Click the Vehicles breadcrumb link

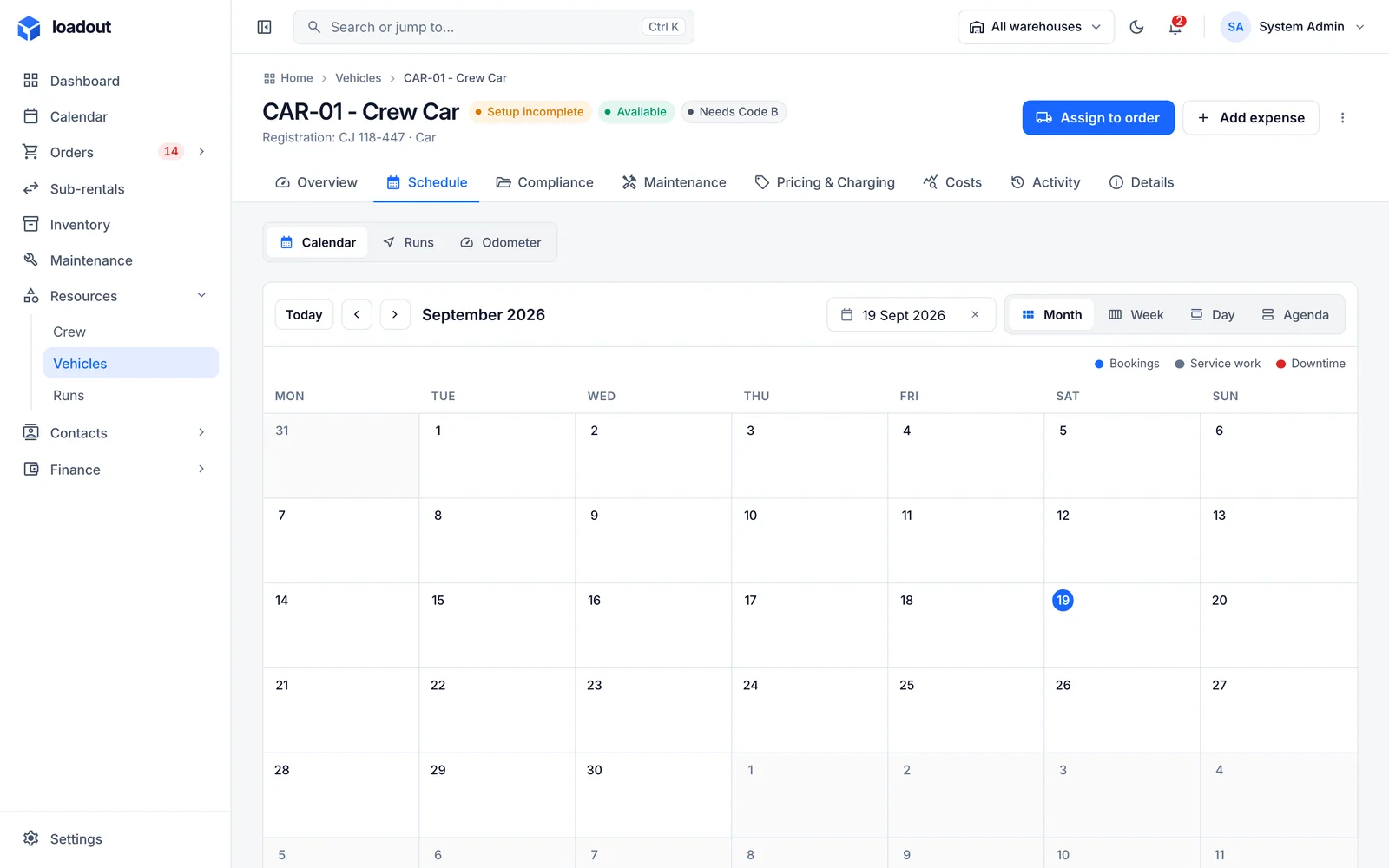[359, 78]
